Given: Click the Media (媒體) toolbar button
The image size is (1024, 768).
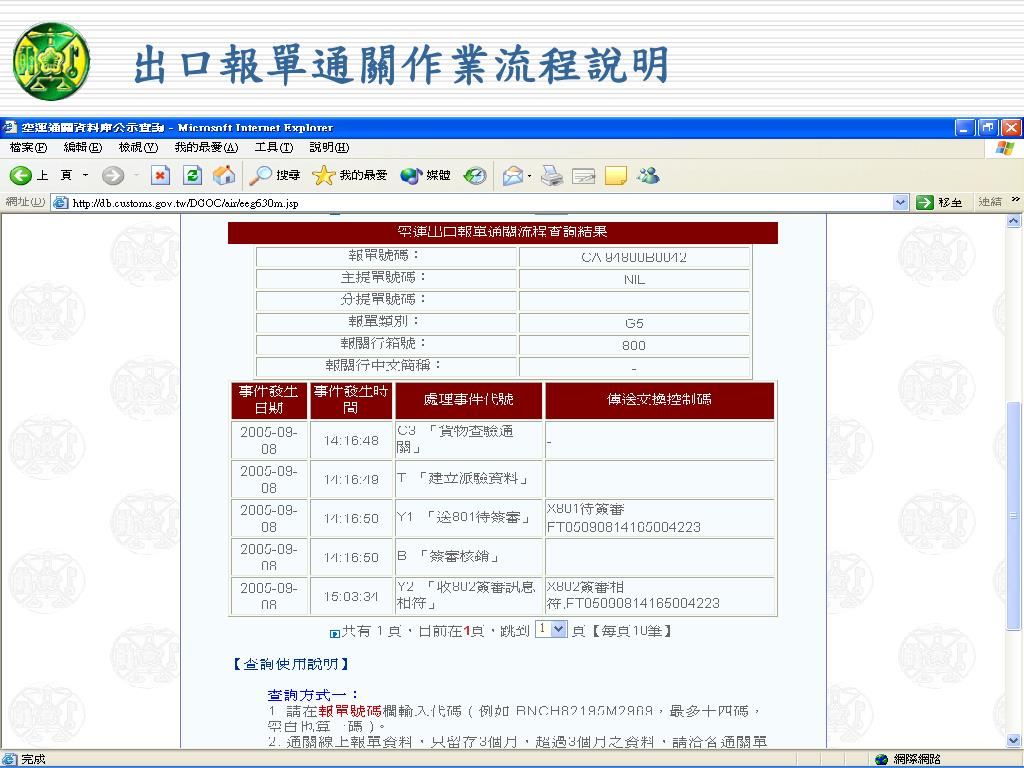Looking at the screenshot, I should pos(426,176).
